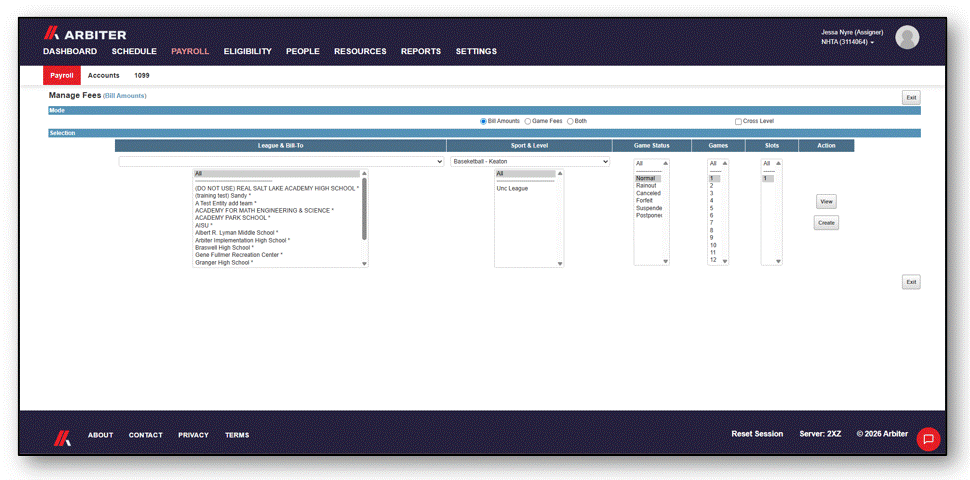
Task: Select (DO NOT USE) REAL SALT LAKE ACADEMY HIGH SCHOOL
Action: (277, 188)
